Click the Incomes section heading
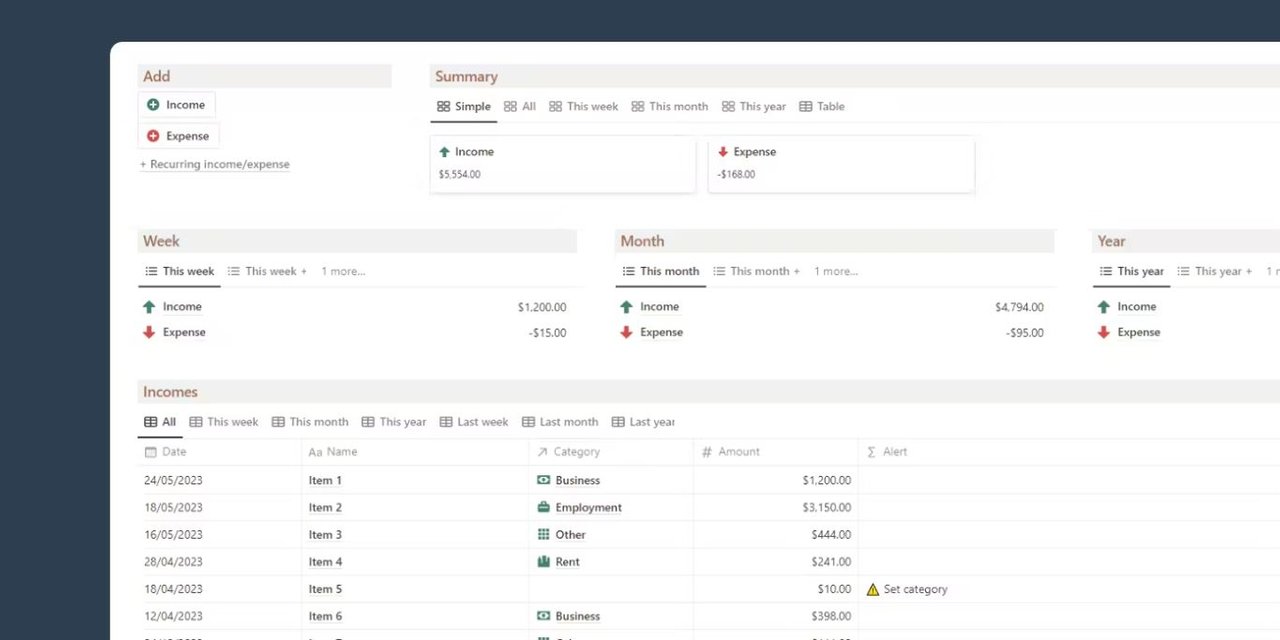The width and height of the screenshot is (1280, 640). click(x=170, y=392)
